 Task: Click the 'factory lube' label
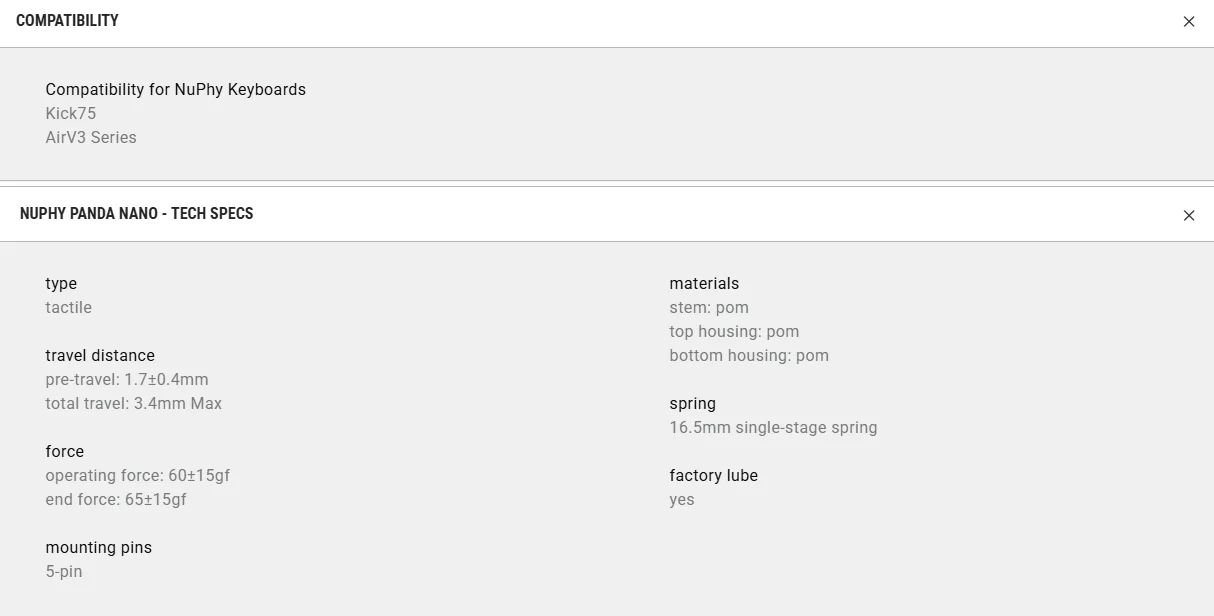tap(714, 475)
